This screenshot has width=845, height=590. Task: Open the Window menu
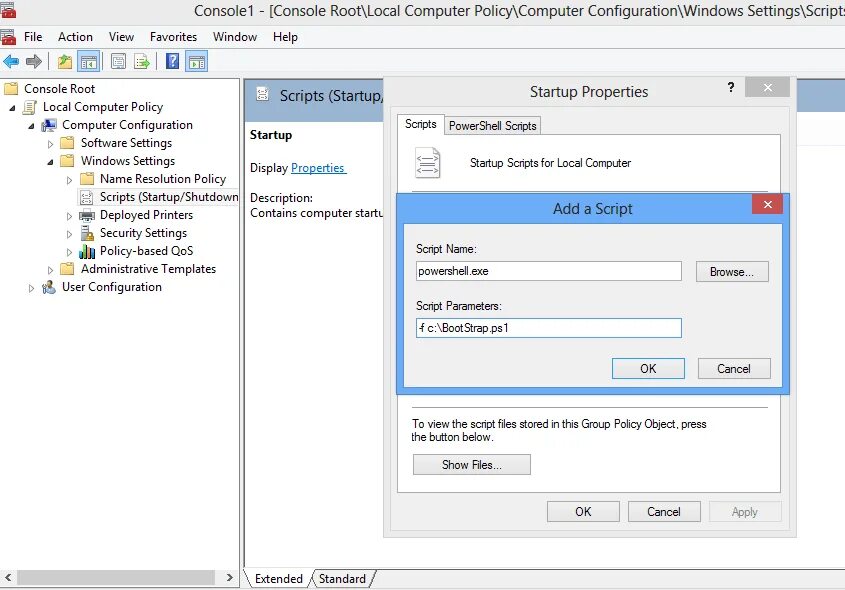(x=235, y=37)
